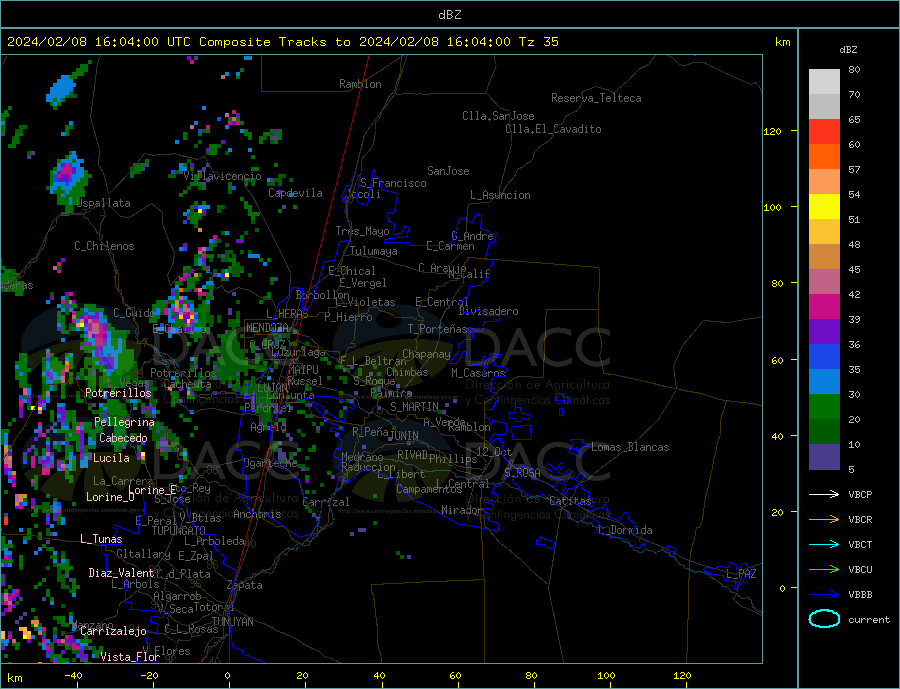Click the L_Dormida label
Image resolution: width=900 pixels, height=689 pixels.
[x=626, y=530]
